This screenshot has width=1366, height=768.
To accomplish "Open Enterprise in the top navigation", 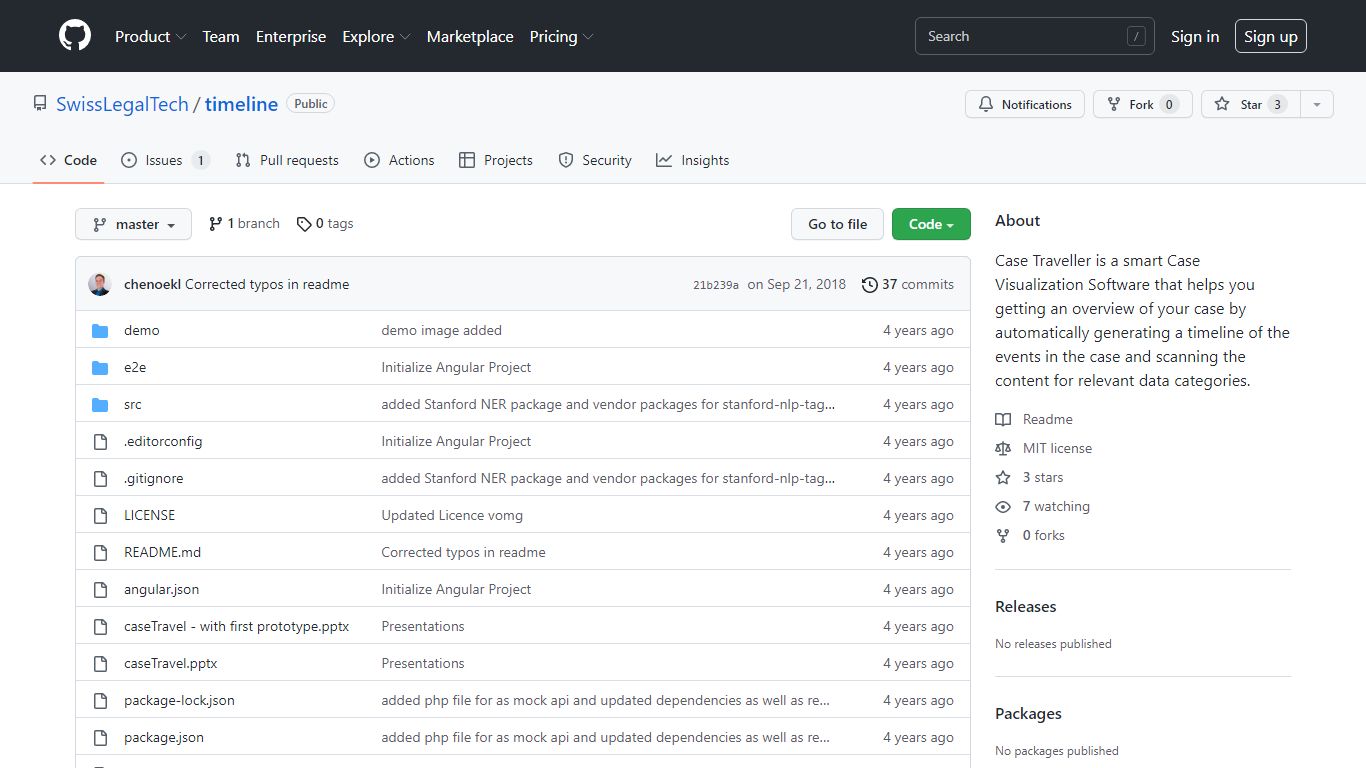I will (x=291, y=36).
